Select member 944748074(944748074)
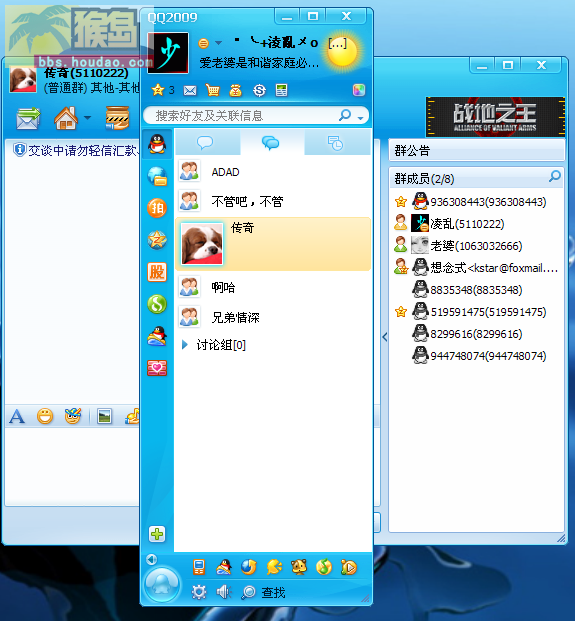575x621 pixels. coord(477,356)
